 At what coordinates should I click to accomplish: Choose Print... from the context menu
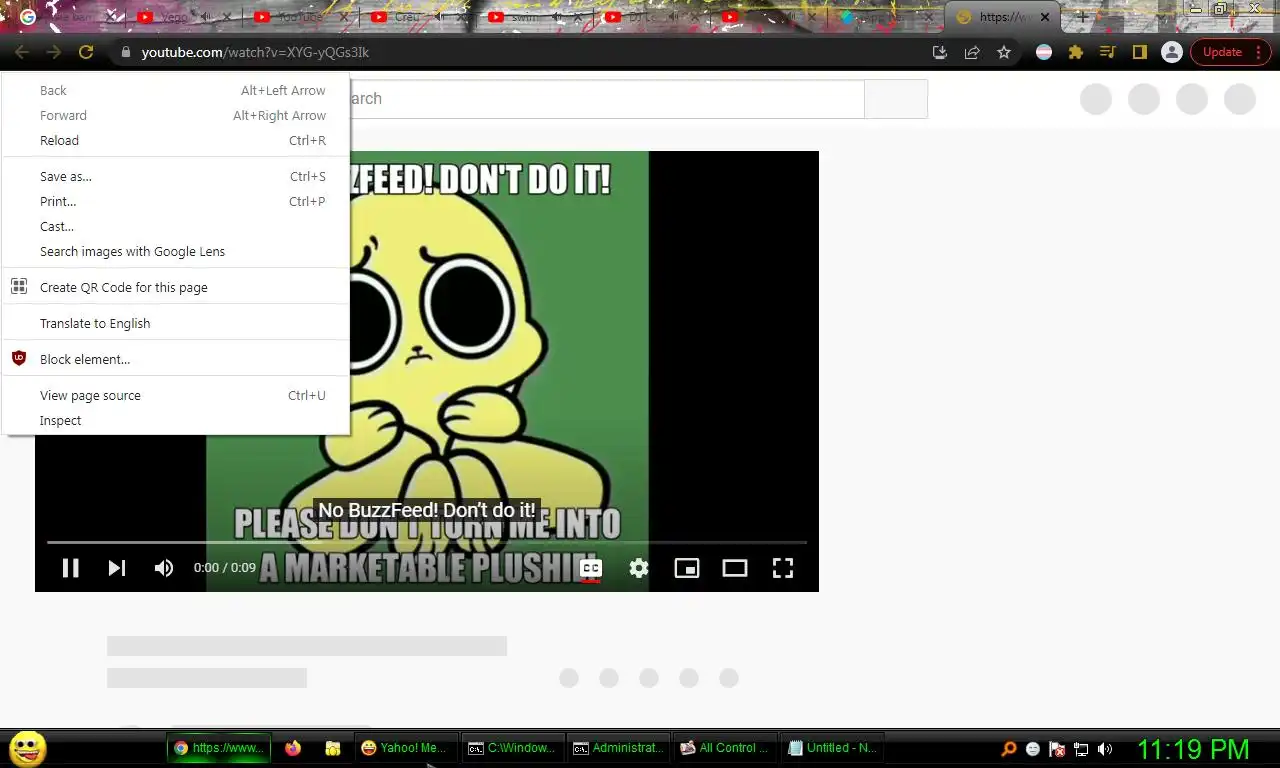[x=176, y=201]
